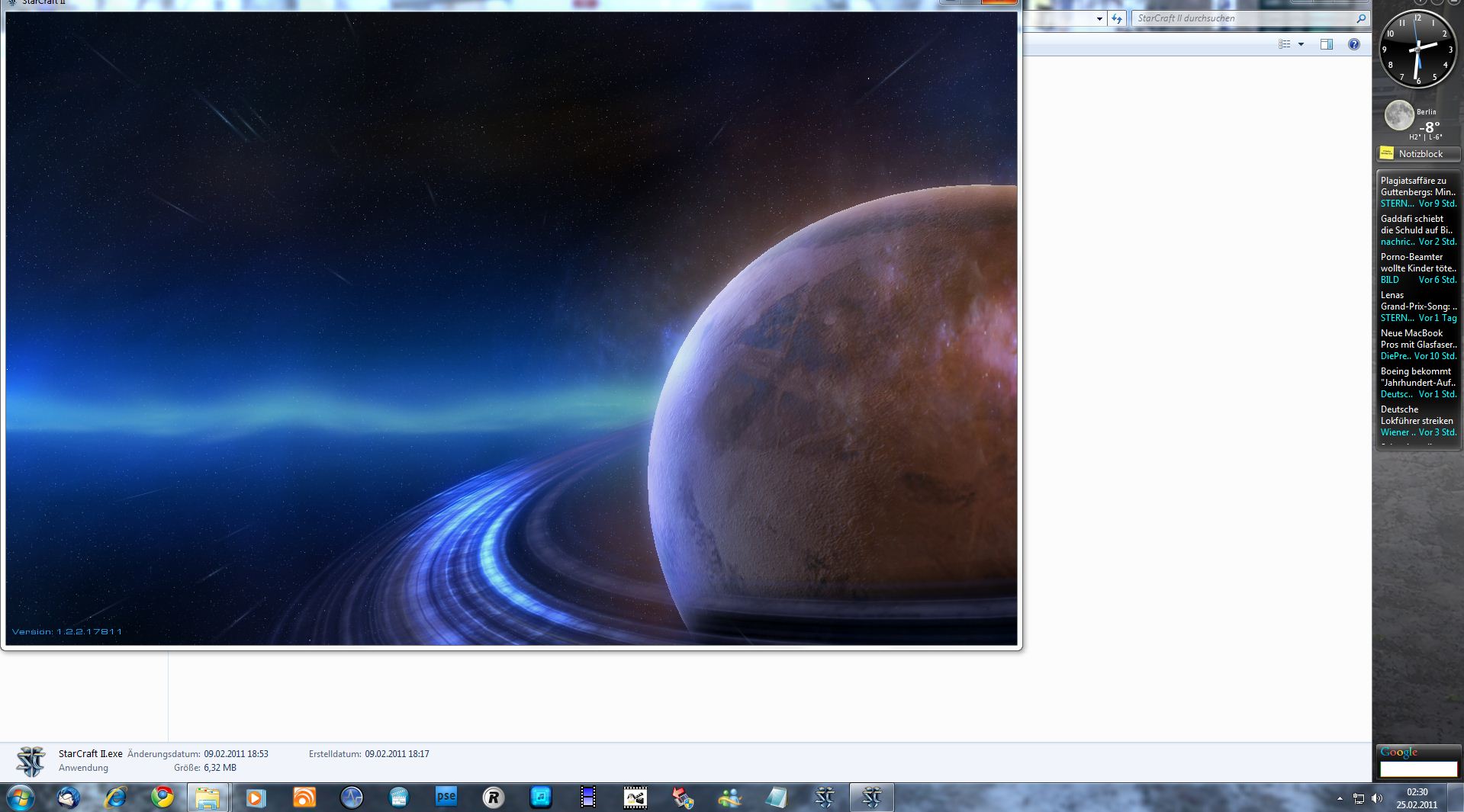
Task: Switch to the Windows Explorer taskbar button
Action: (208, 798)
